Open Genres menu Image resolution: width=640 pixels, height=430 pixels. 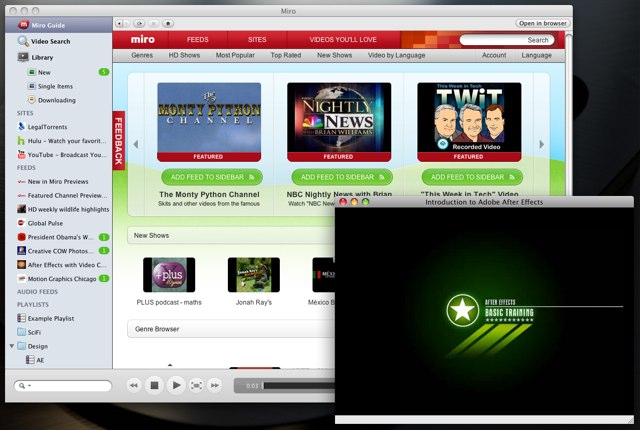(x=142, y=55)
